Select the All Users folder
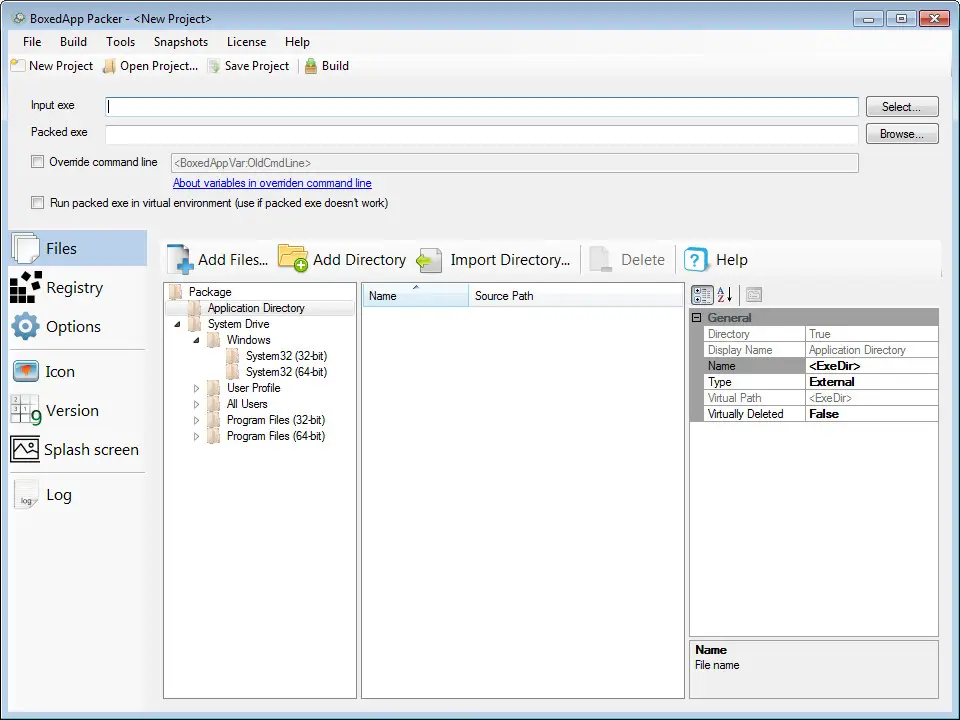The height and width of the screenshot is (720, 960). (x=247, y=404)
